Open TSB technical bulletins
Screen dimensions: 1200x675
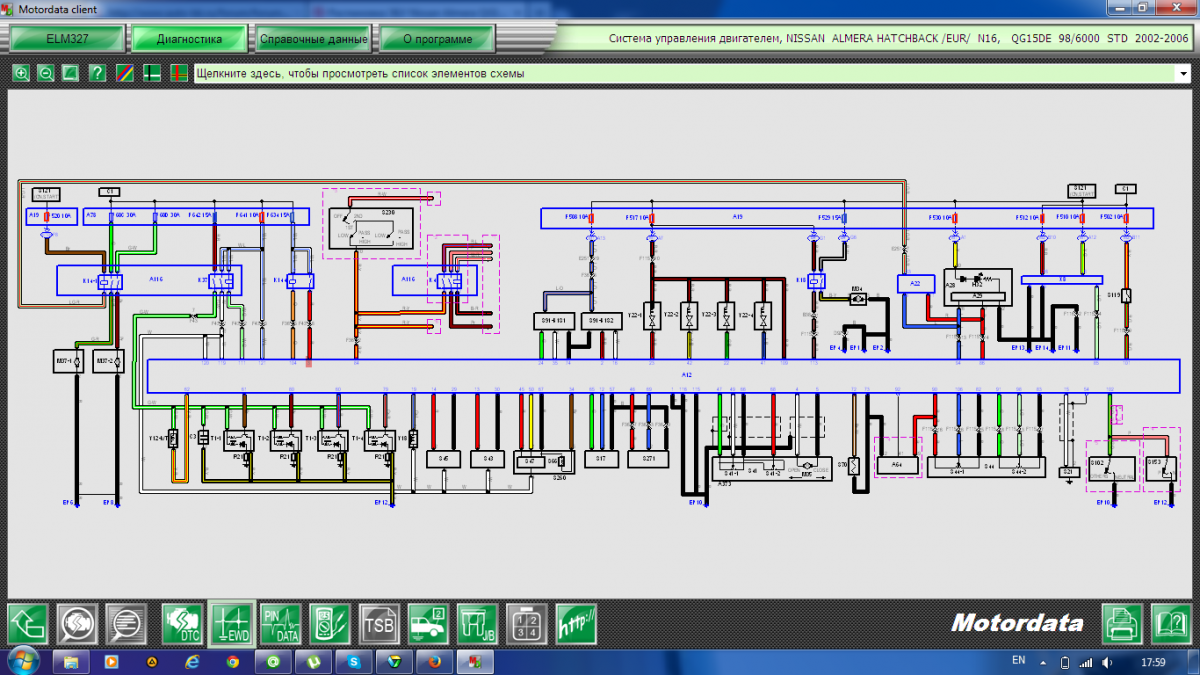[379, 624]
